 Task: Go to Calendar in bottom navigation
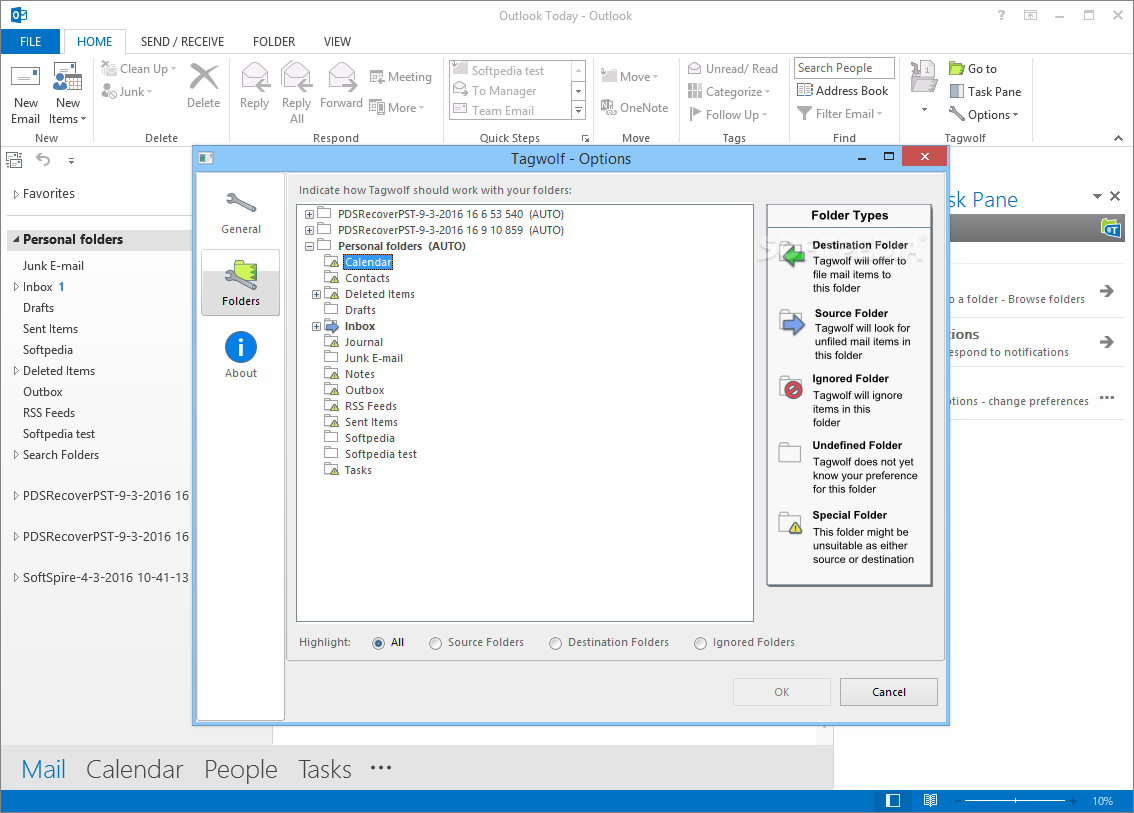pyautogui.click(x=135, y=769)
